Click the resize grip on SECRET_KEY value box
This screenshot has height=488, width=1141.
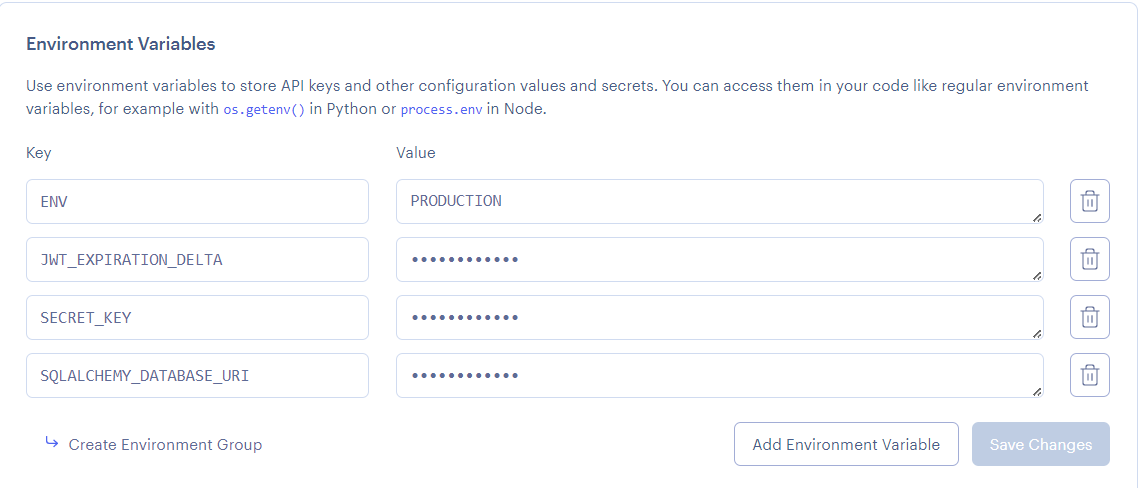pos(1036,333)
